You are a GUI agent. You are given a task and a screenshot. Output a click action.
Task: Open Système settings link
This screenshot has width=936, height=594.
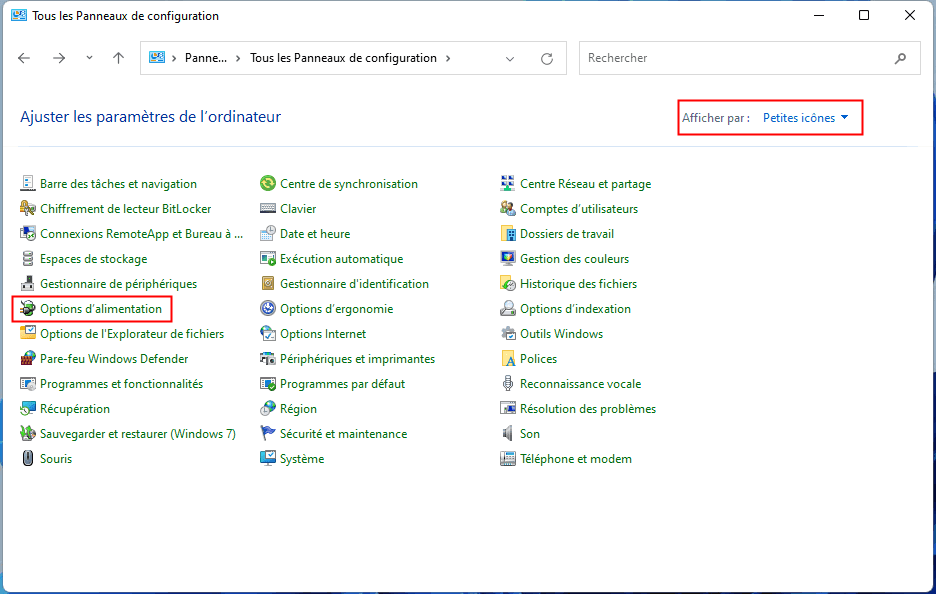click(x=302, y=459)
